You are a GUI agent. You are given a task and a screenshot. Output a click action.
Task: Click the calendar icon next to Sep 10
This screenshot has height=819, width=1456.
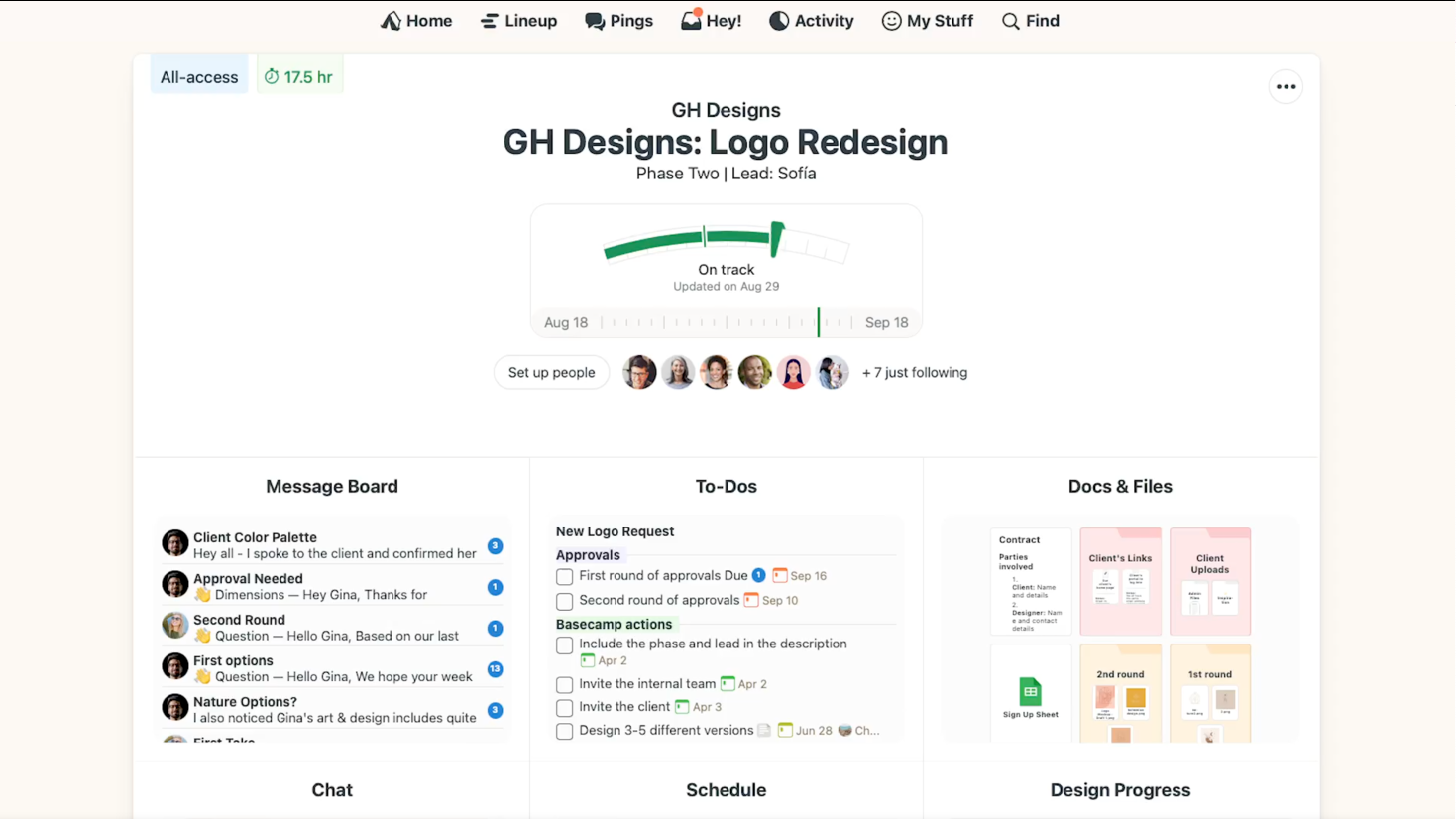(x=751, y=600)
